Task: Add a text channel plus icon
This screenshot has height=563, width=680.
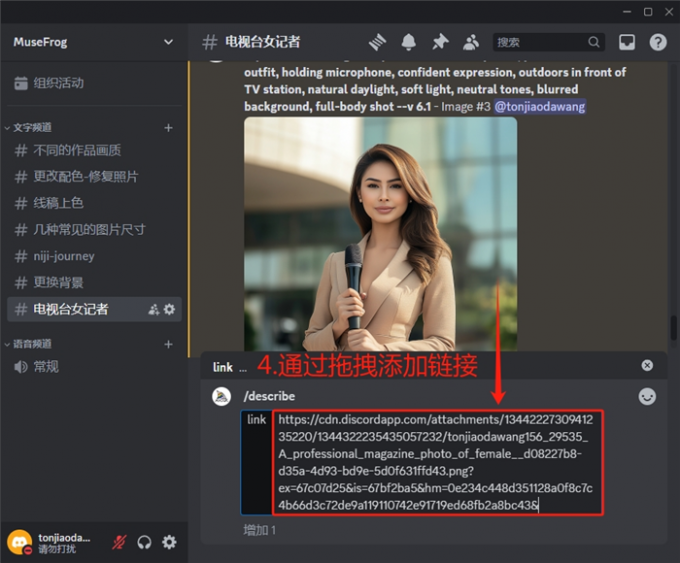Action: (168, 128)
